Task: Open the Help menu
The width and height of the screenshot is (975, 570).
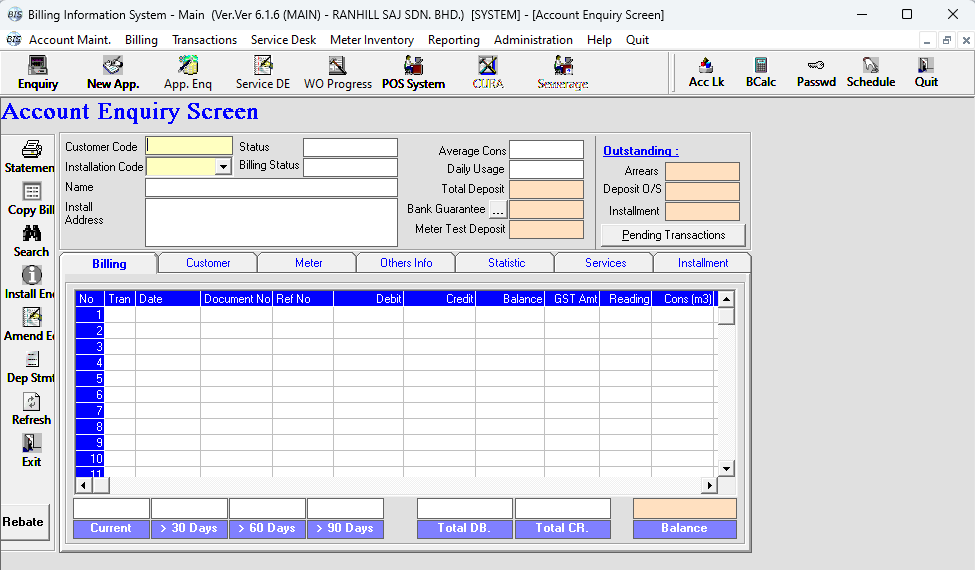Action: pos(599,40)
